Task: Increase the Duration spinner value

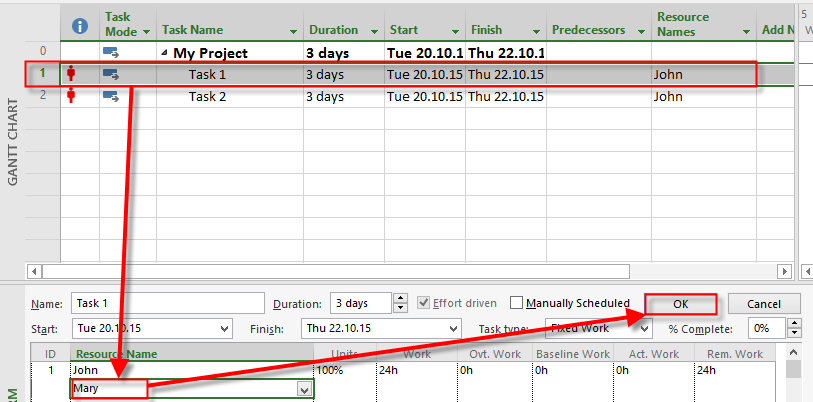Action: click(x=400, y=299)
